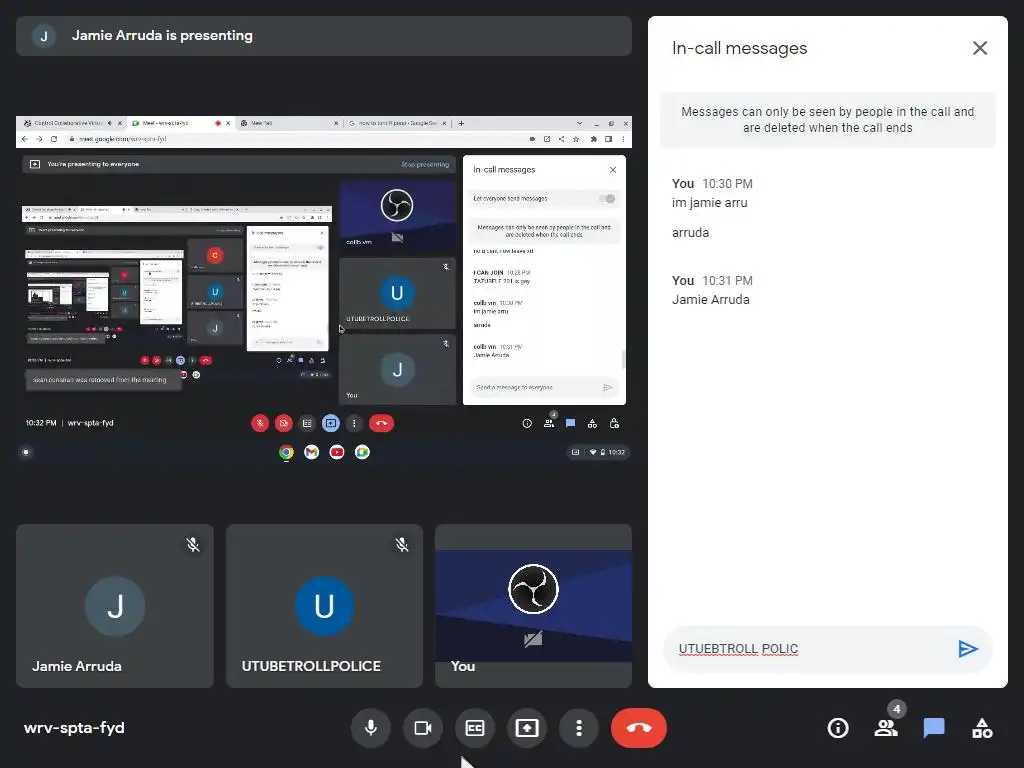Click the In-call messages panel title
The image size is (1024, 768).
tap(739, 48)
